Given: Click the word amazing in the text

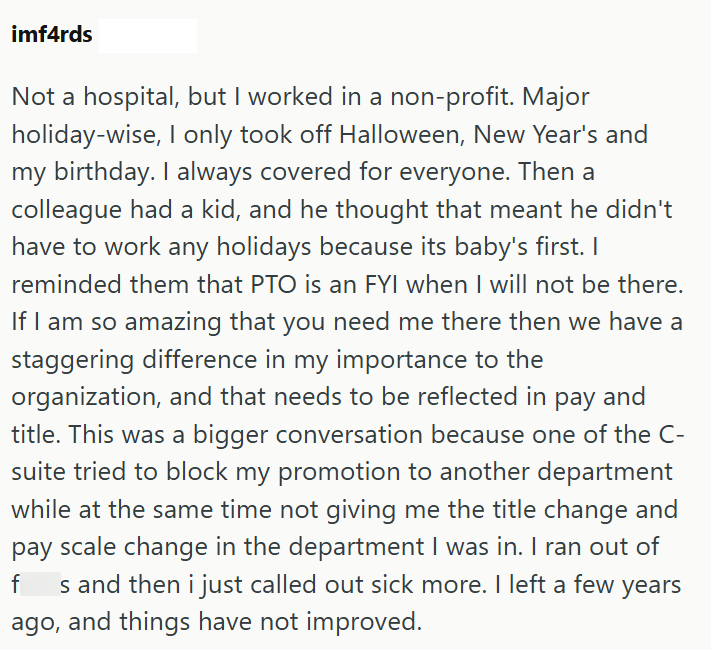Looking at the screenshot, I should 173,322.
